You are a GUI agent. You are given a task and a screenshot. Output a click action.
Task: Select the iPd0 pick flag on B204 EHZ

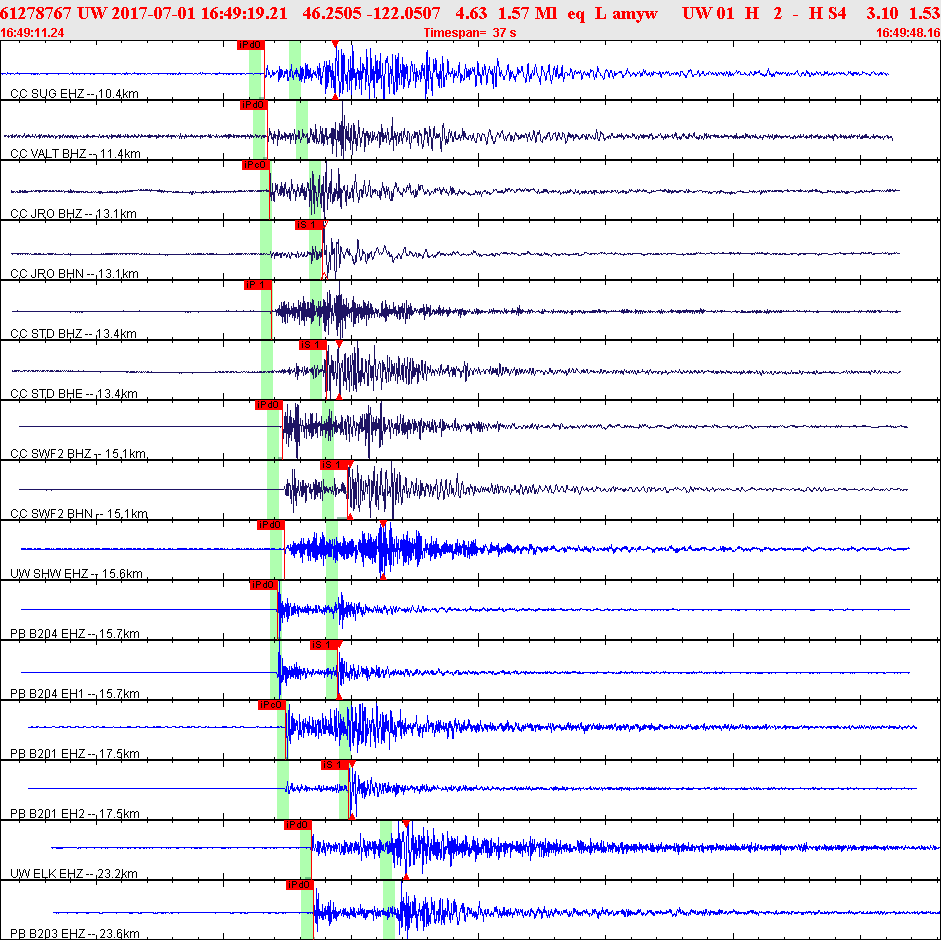point(263,585)
